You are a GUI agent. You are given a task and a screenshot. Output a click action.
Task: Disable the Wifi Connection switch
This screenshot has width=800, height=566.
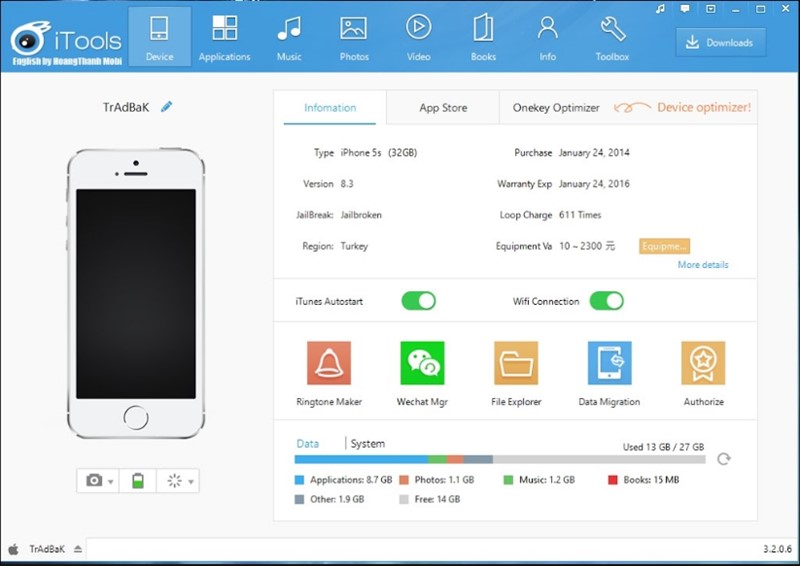pos(606,301)
